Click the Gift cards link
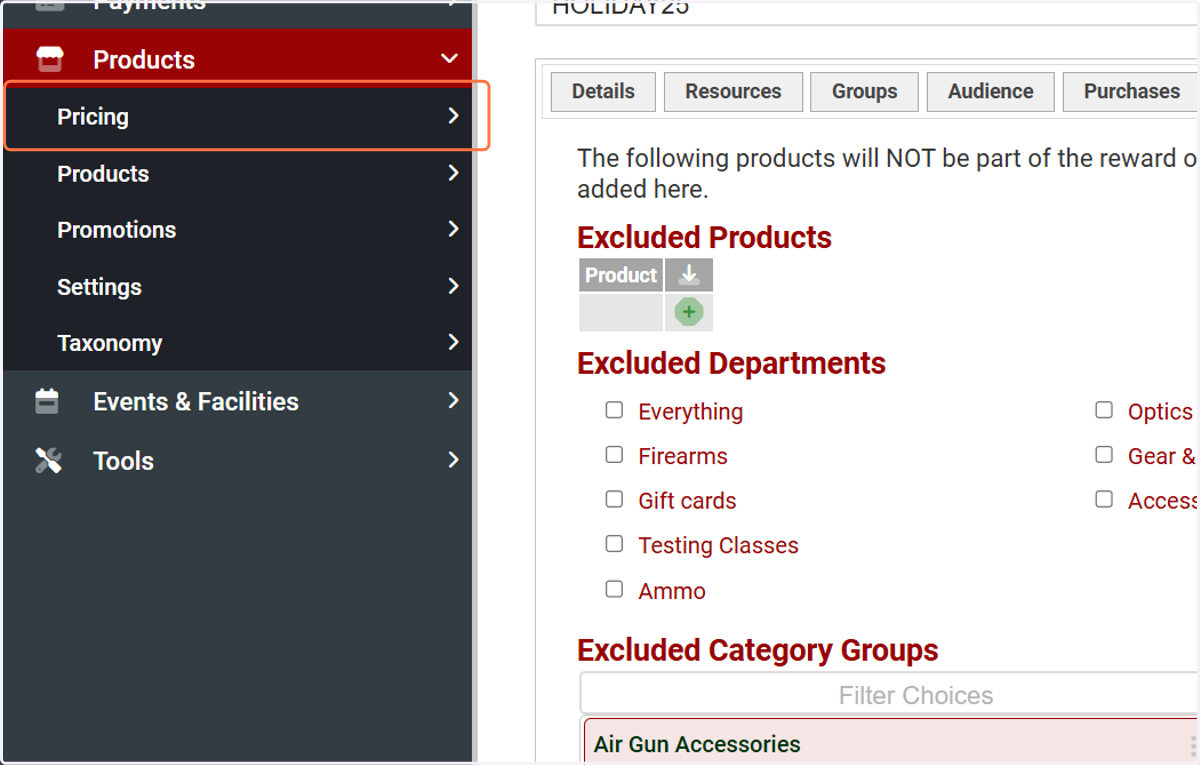Viewport: 1200px width, 765px height. tap(687, 501)
